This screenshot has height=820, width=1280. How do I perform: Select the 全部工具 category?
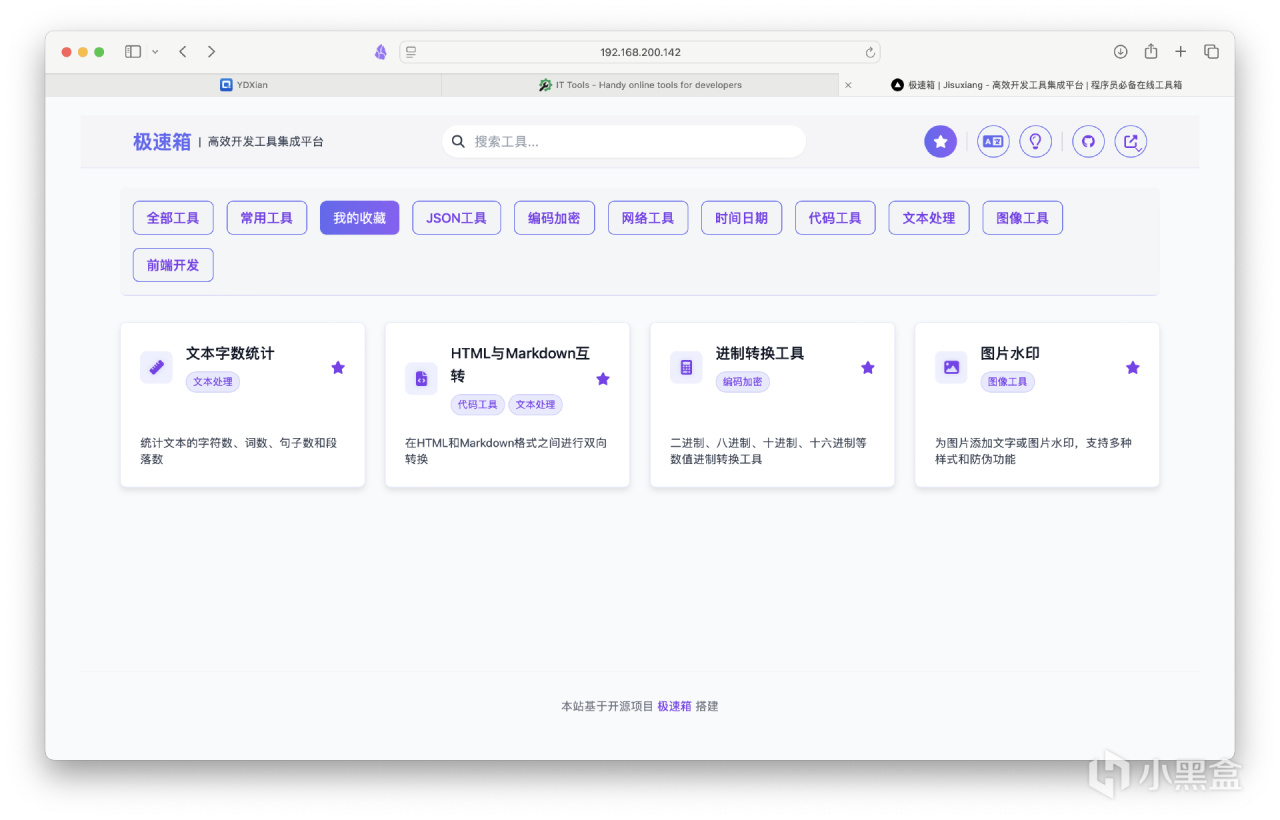[x=173, y=218]
